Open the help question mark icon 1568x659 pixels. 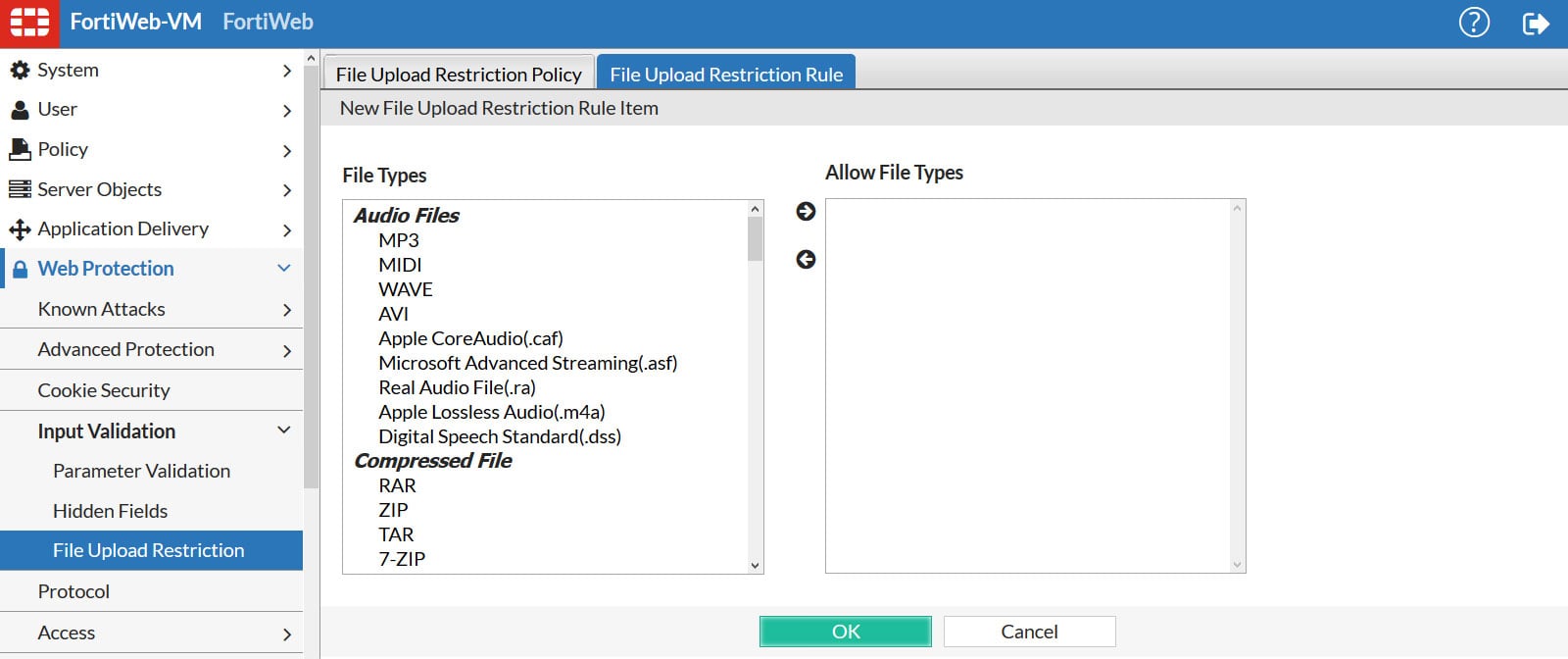click(x=1474, y=23)
